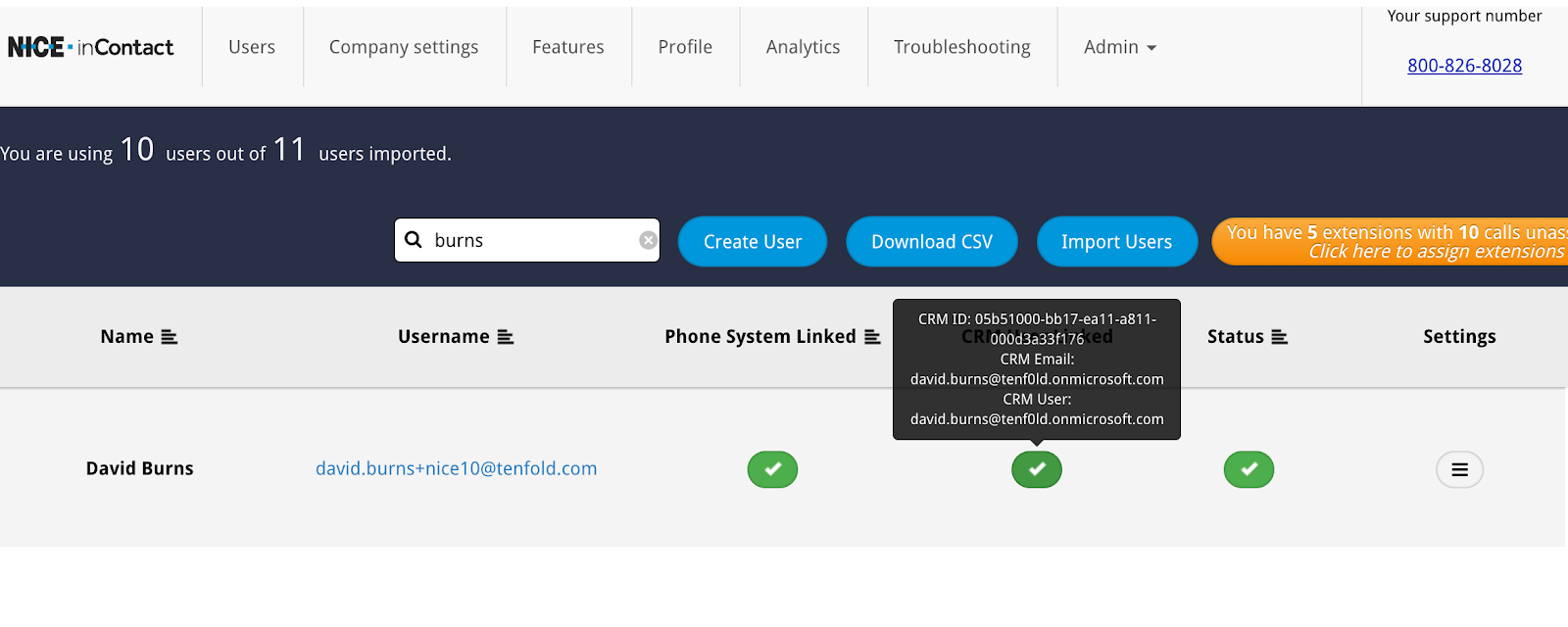Click David Burns CRM linked checkmark
The height and width of the screenshot is (627, 1568).
tap(1037, 469)
